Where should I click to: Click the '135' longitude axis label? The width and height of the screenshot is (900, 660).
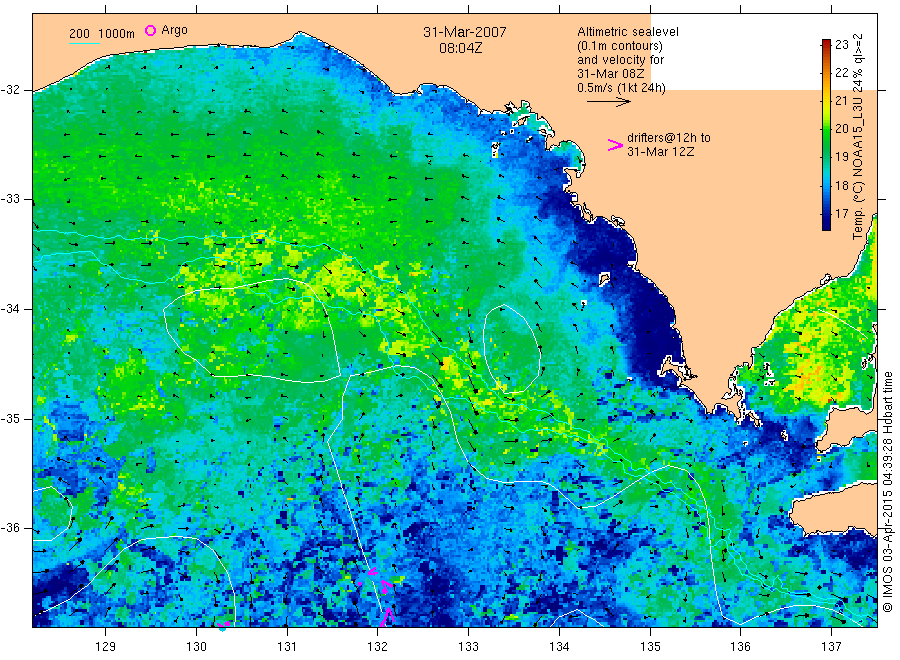pos(650,647)
